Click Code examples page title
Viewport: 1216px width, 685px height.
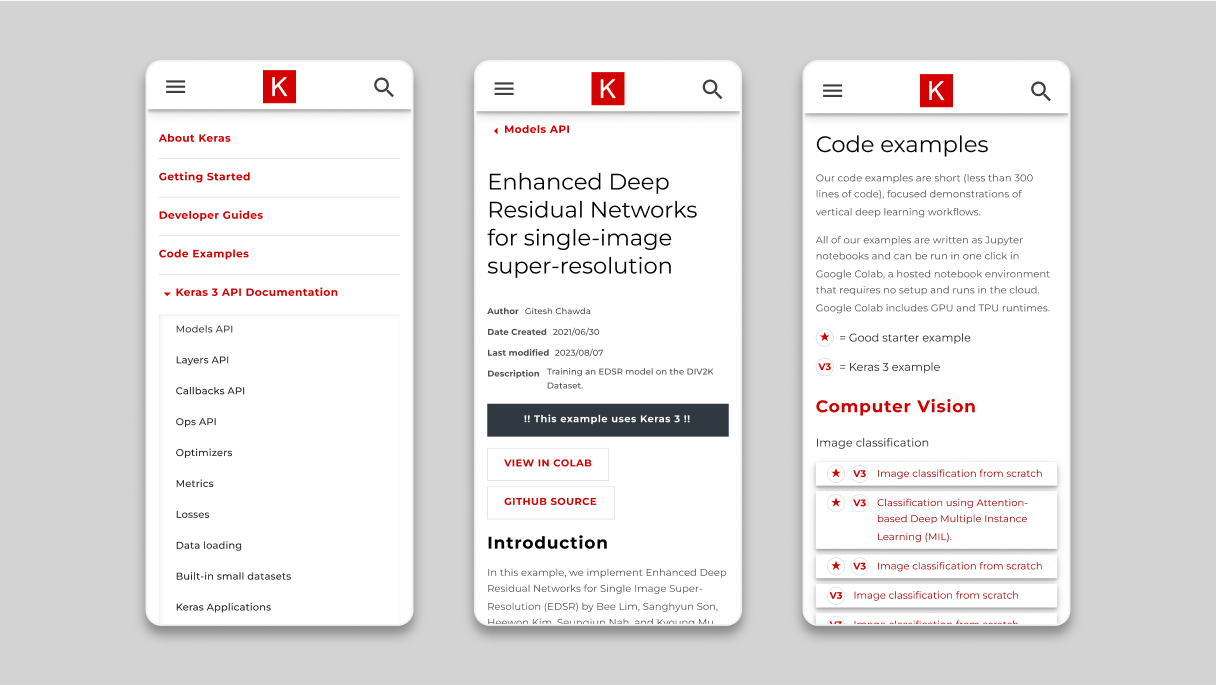(x=902, y=145)
